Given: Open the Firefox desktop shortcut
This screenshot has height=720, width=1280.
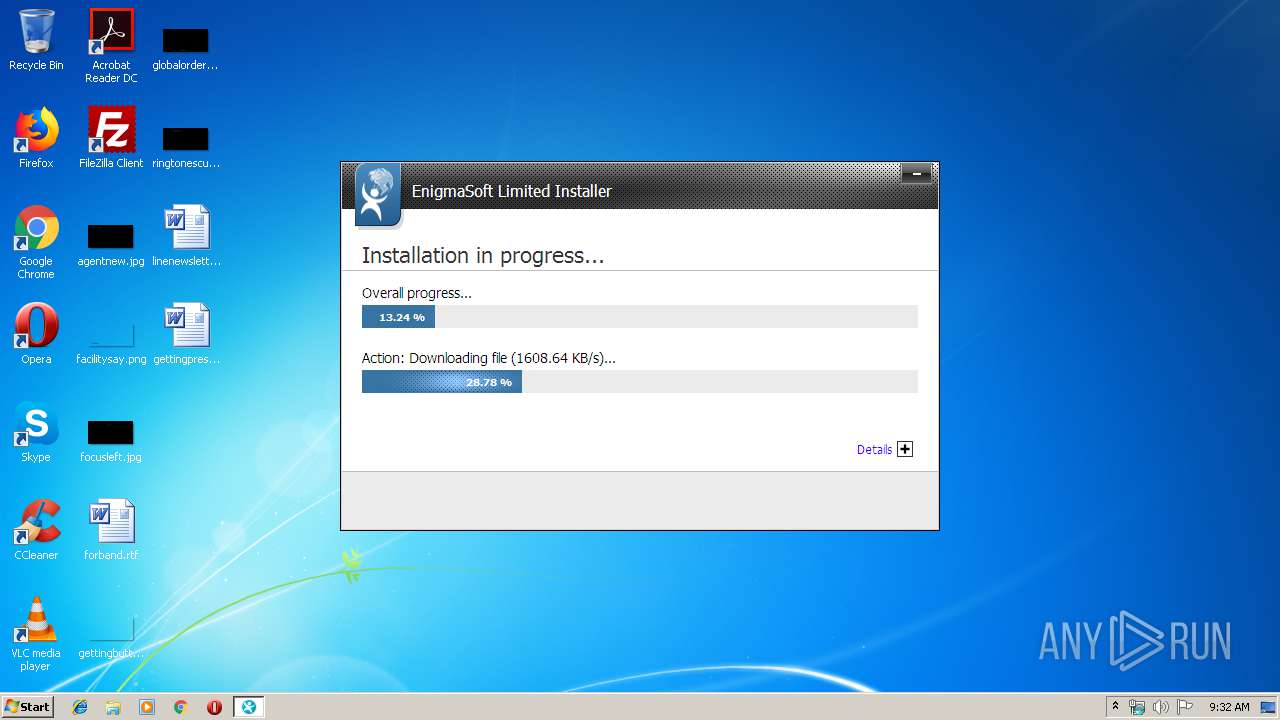Looking at the screenshot, I should tap(36, 138).
